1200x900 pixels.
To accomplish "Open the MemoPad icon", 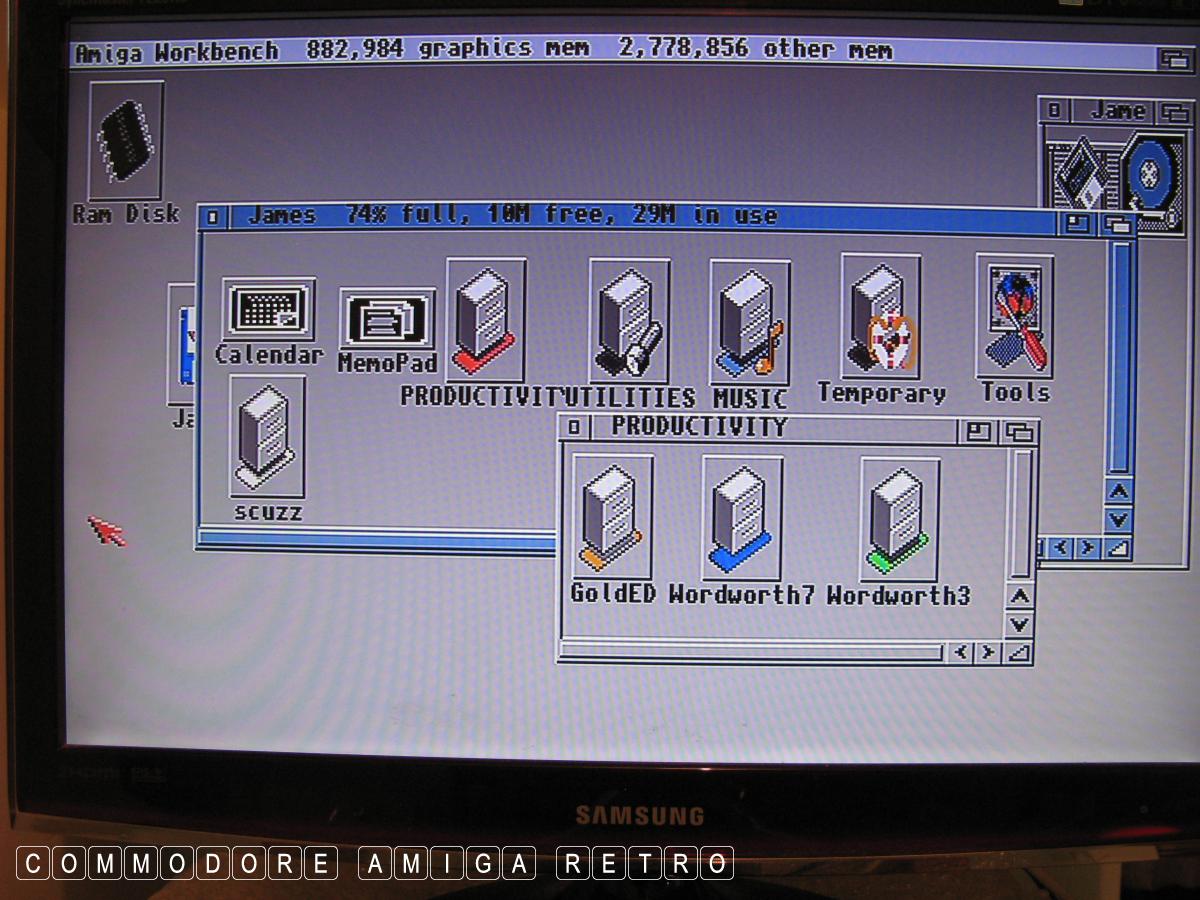I will point(387,321).
